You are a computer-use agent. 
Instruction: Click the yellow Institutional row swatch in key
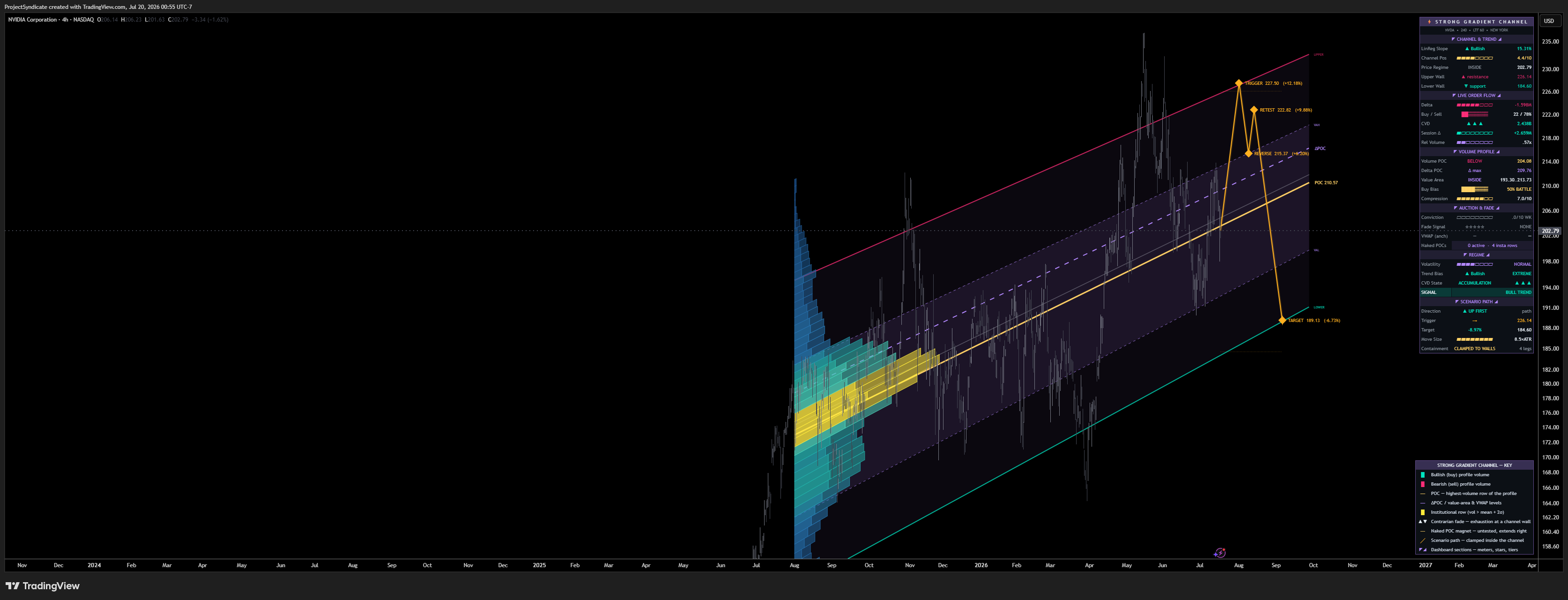1422,512
